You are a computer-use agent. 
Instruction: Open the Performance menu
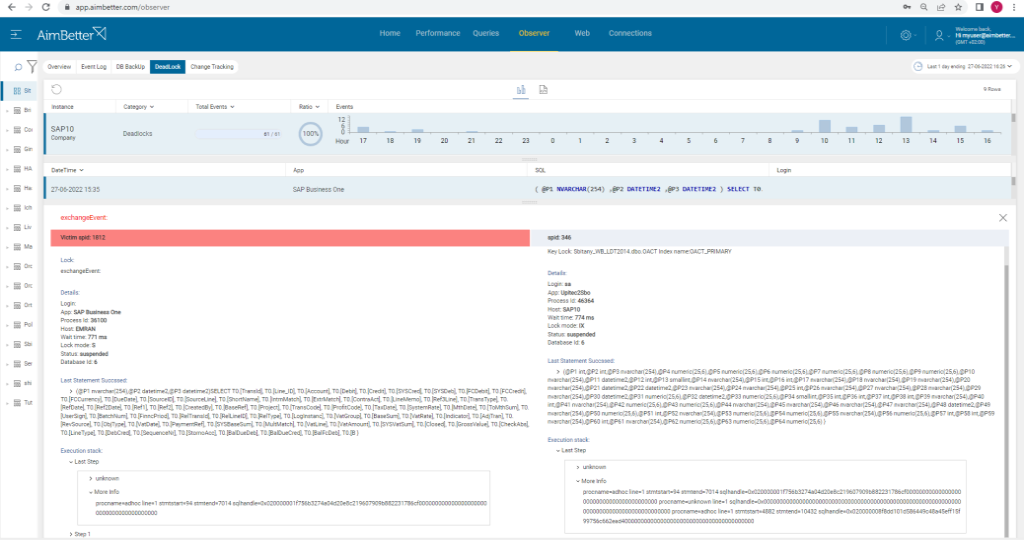(x=438, y=33)
